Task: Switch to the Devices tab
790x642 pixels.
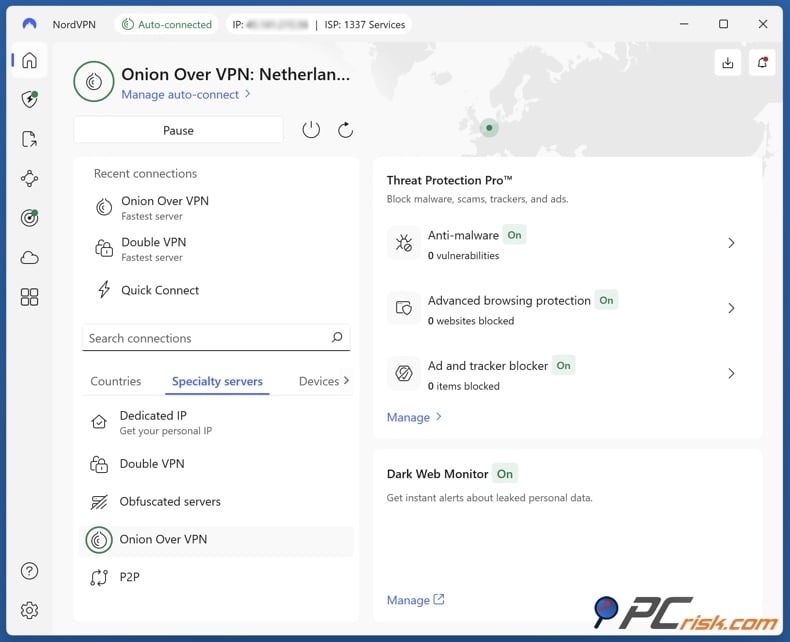Action: (318, 381)
